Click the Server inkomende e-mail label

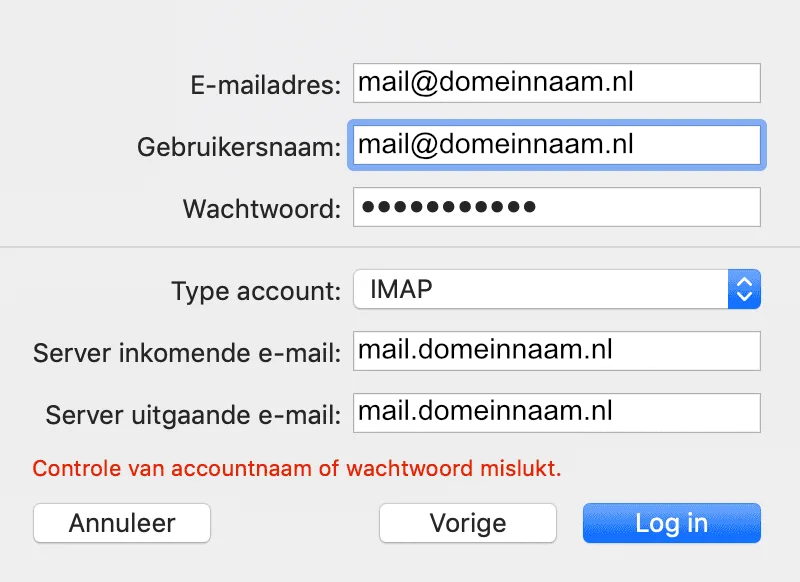click(x=188, y=353)
